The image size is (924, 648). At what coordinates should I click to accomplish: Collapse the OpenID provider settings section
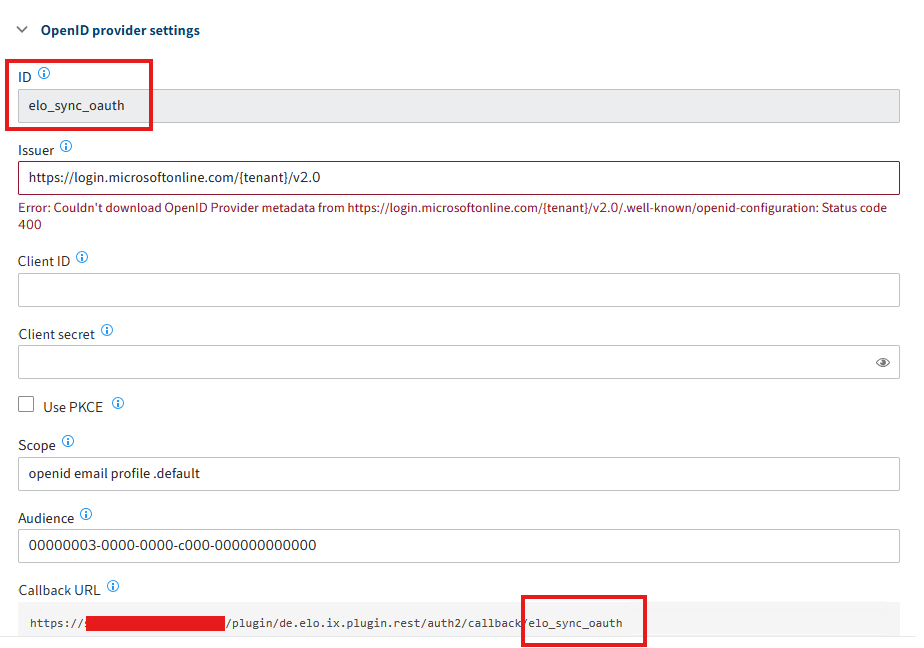(x=22, y=30)
